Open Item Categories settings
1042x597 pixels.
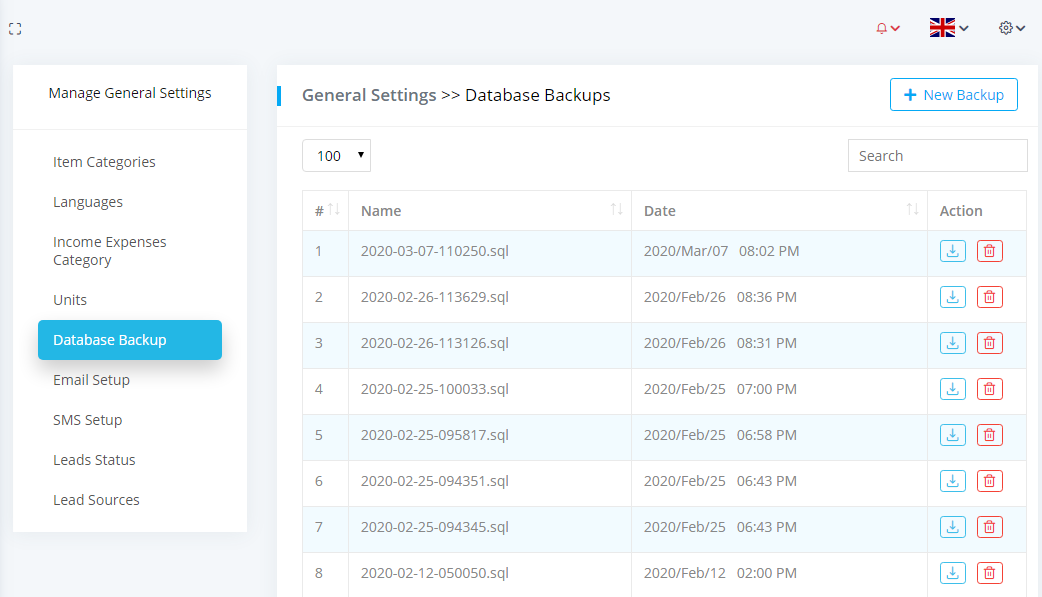point(104,162)
